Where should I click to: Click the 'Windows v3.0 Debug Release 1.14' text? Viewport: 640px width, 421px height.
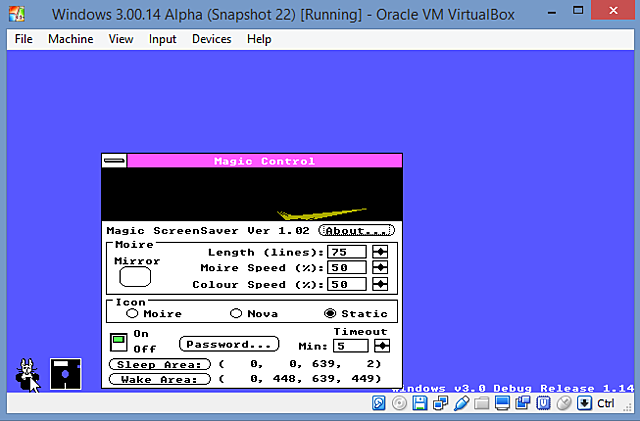click(x=513, y=388)
